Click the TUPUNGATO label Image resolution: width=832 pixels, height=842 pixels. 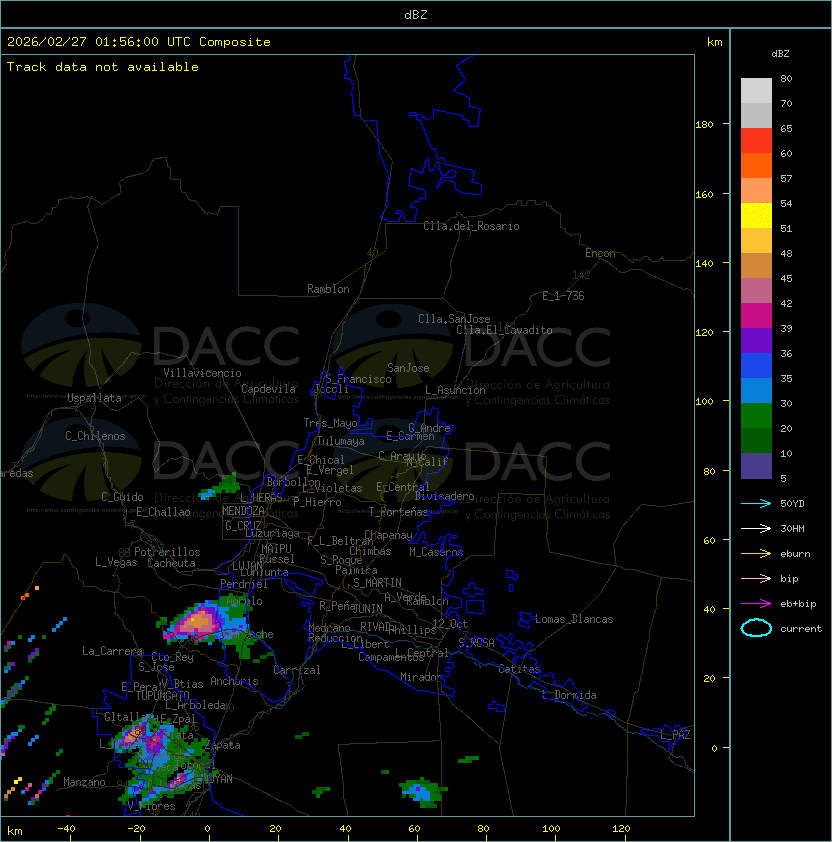162,695
